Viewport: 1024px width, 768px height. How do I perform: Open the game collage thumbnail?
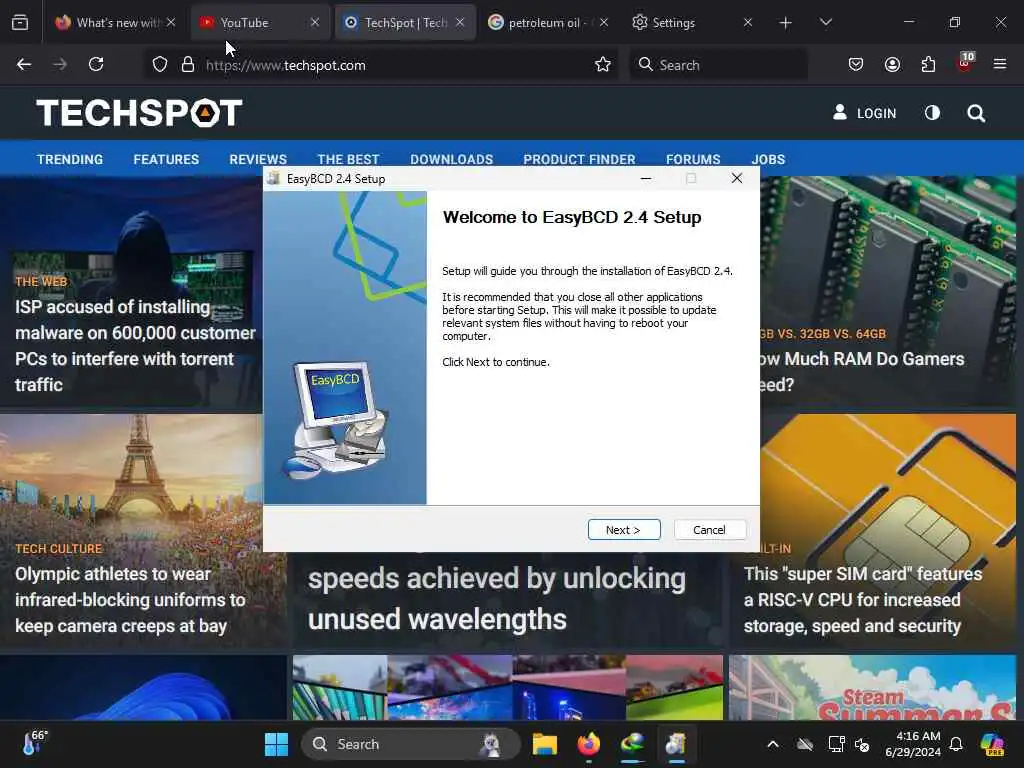[508, 688]
